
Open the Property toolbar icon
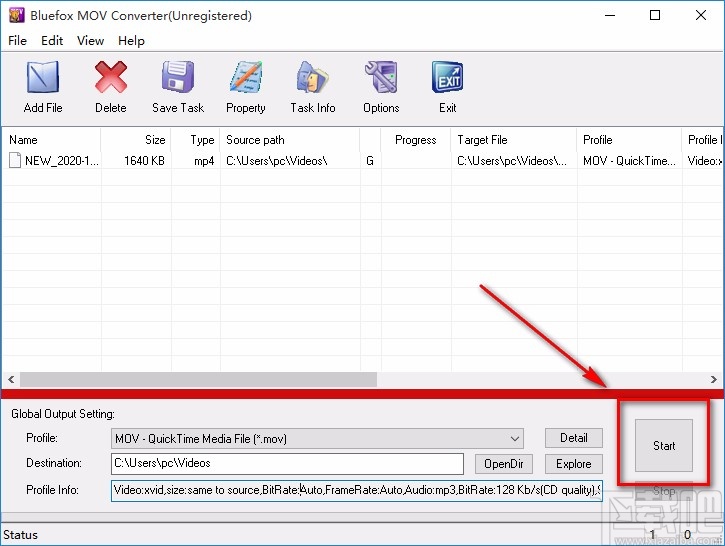tap(246, 78)
